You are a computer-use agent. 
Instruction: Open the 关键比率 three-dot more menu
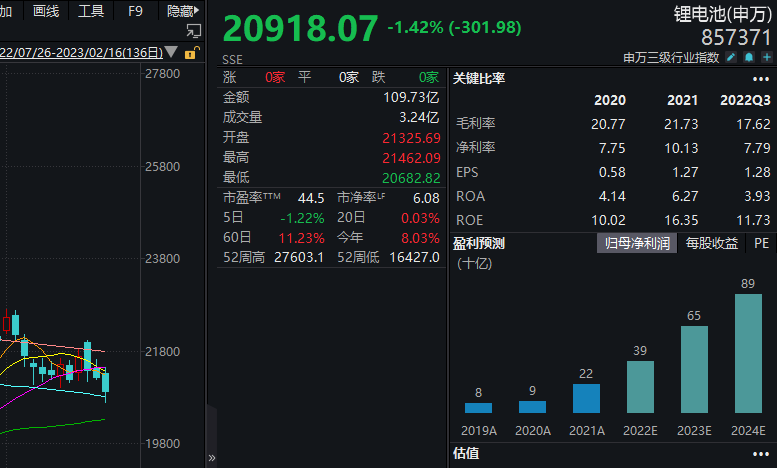tap(761, 79)
